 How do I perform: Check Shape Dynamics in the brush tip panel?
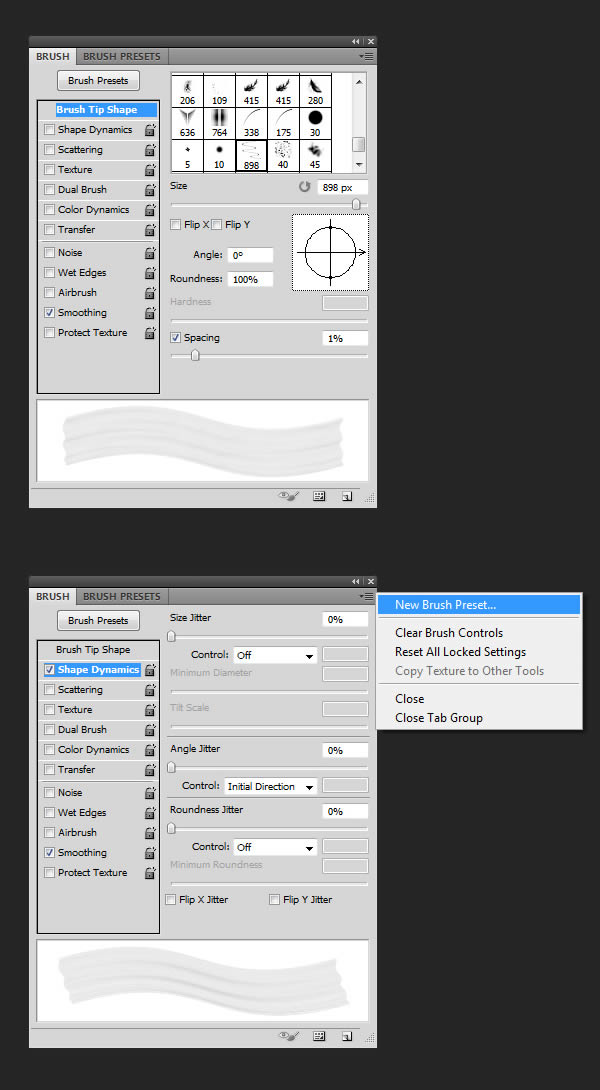pyautogui.click(x=49, y=130)
